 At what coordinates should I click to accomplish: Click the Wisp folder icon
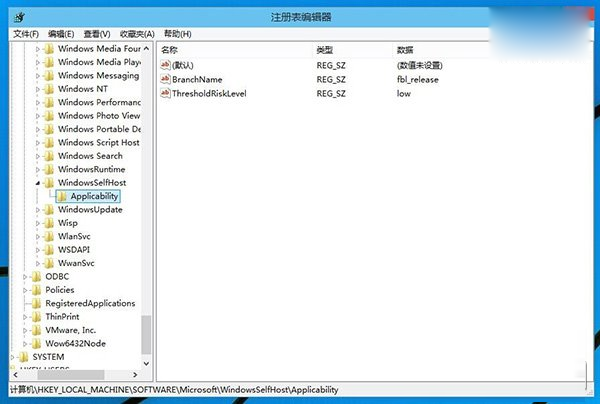(x=49, y=223)
